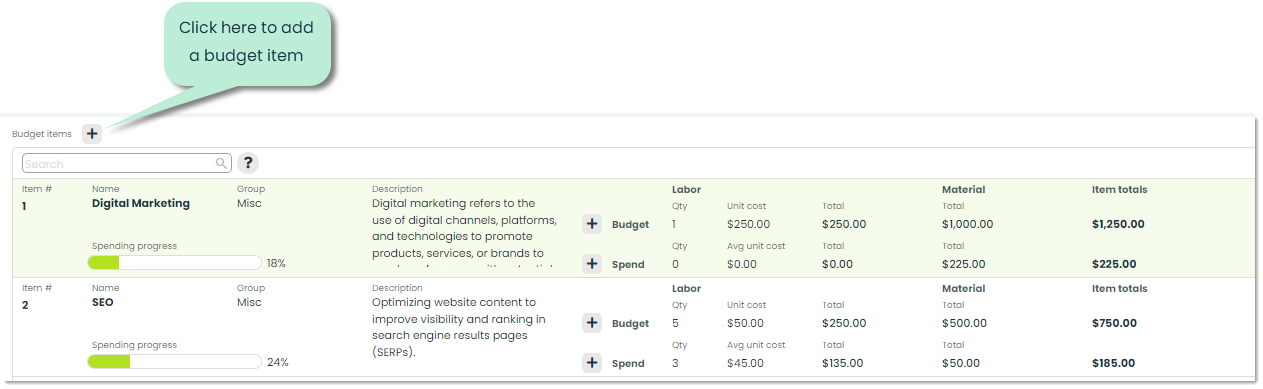Select SEO labor spend total $135.00
The height and width of the screenshot is (389, 1263).
(x=843, y=363)
